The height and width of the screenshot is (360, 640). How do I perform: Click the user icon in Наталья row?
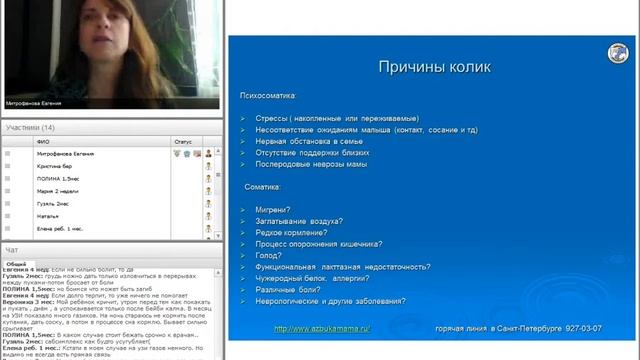(209, 216)
